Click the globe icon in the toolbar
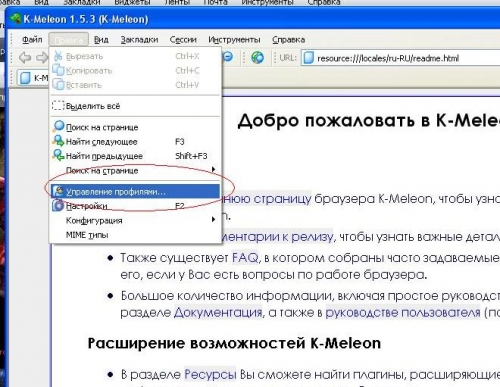This screenshot has height=387, width=500. click(257, 57)
